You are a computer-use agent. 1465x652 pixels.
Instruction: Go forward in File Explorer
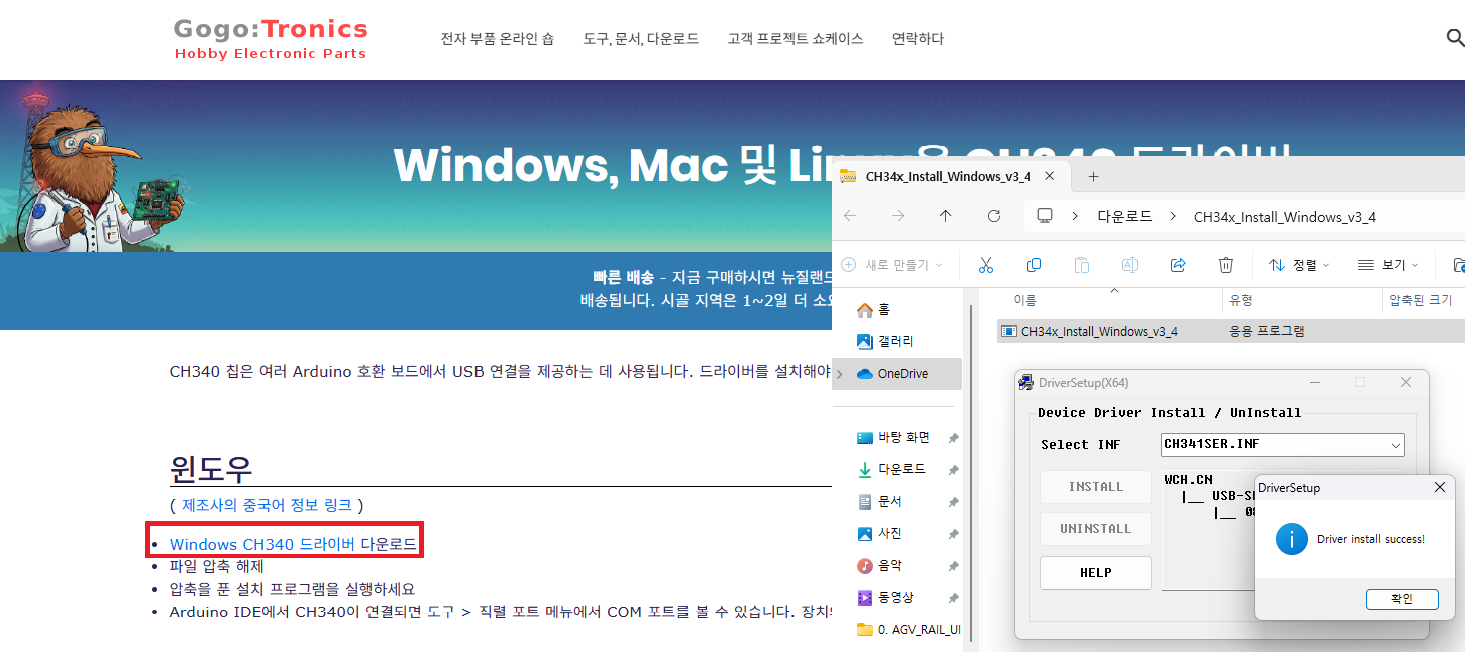[898, 216]
